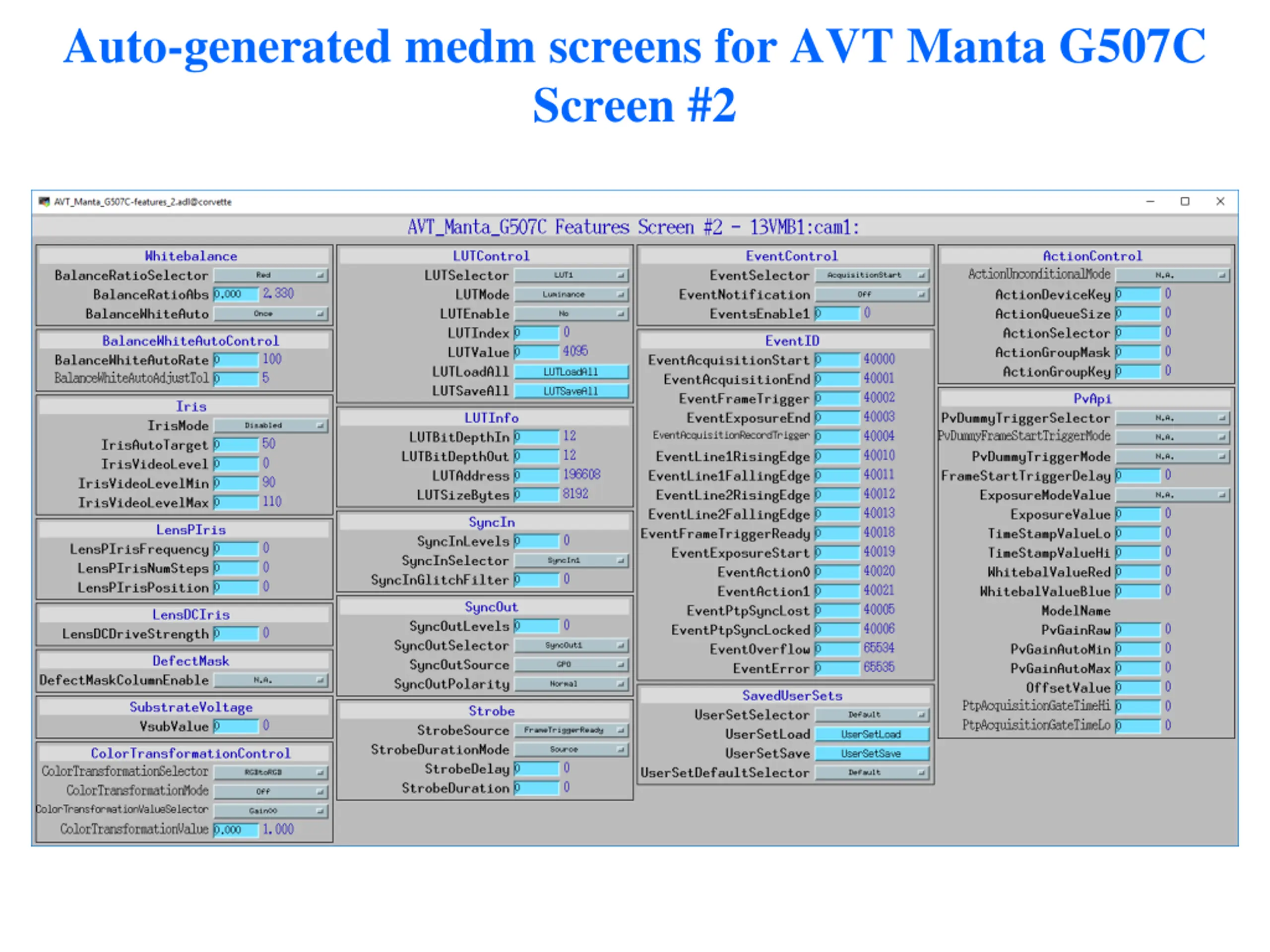Screen dimensions: 1270x952
Task: Click the EventAcquisitionStart input field
Action: tap(838, 360)
